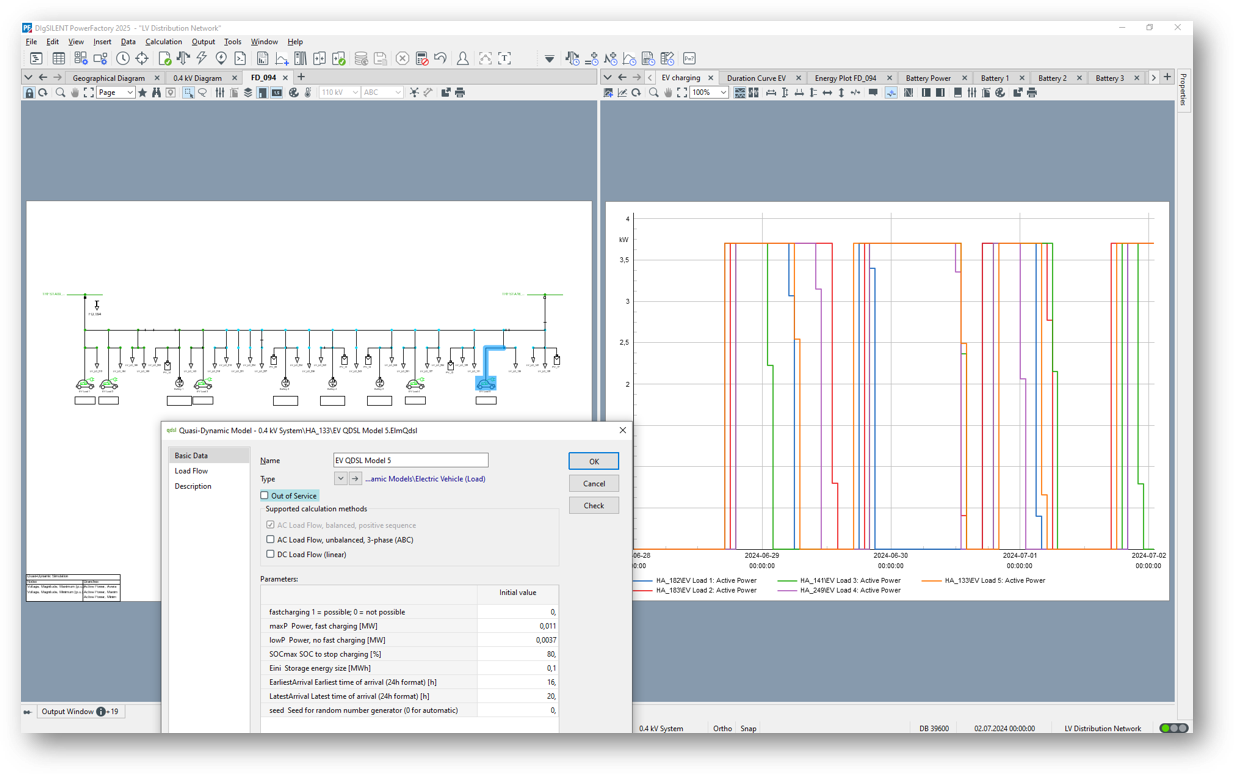Tick the DC Load Flow (linear) checkbox
The width and height of the screenshot is (1234, 774).
click(270, 554)
